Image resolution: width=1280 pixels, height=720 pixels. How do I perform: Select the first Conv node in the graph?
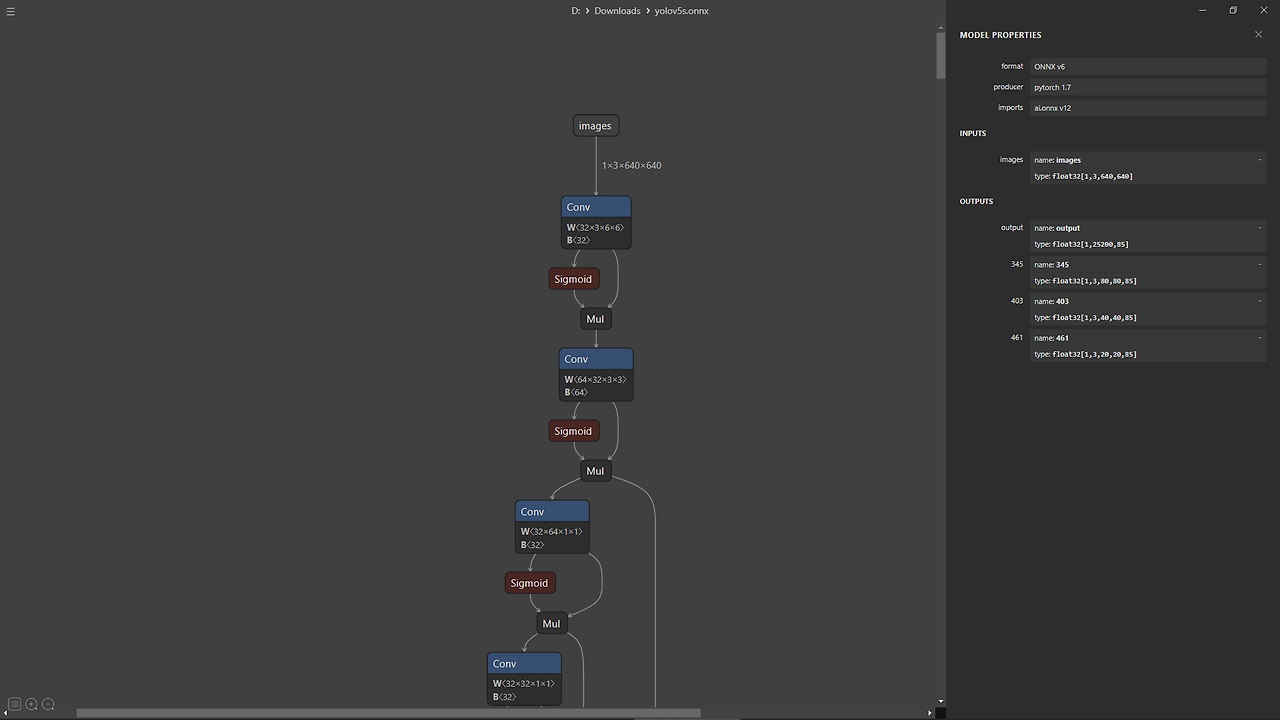click(596, 206)
